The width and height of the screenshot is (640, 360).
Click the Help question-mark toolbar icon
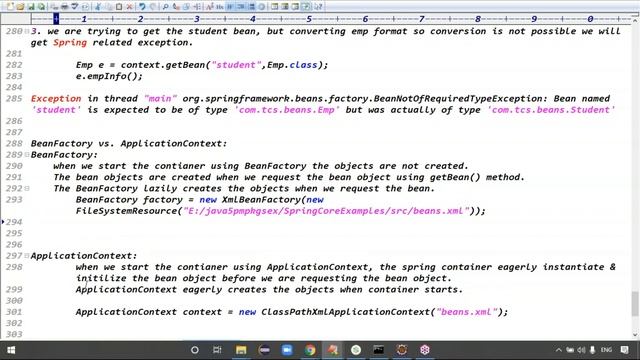(318, 7)
